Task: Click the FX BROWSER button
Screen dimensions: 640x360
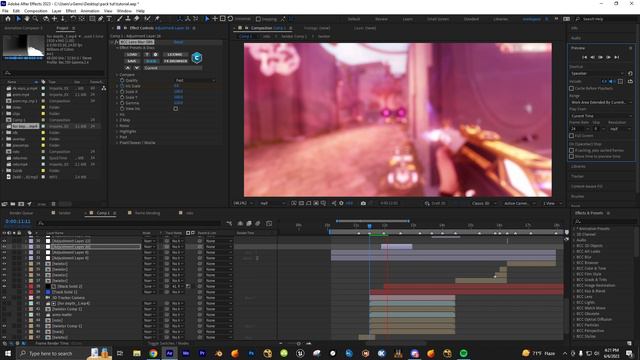Action: click(176, 61)
